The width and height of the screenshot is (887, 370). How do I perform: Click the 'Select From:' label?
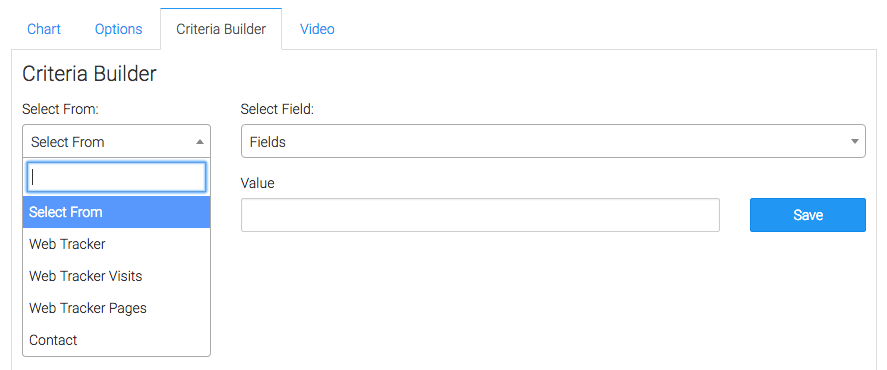[x=61, y=109]
